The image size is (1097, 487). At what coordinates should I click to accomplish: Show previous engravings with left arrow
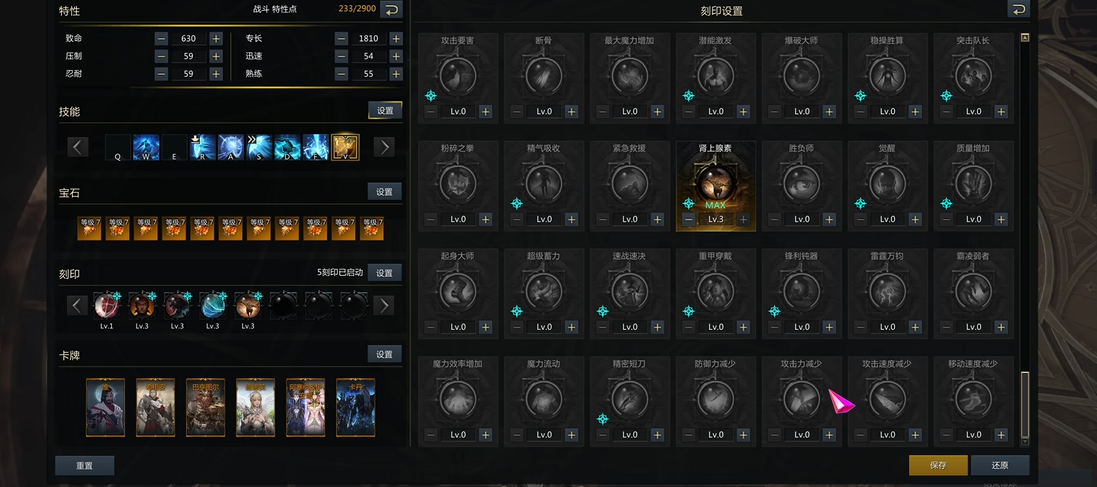click(x=78, y=305)
